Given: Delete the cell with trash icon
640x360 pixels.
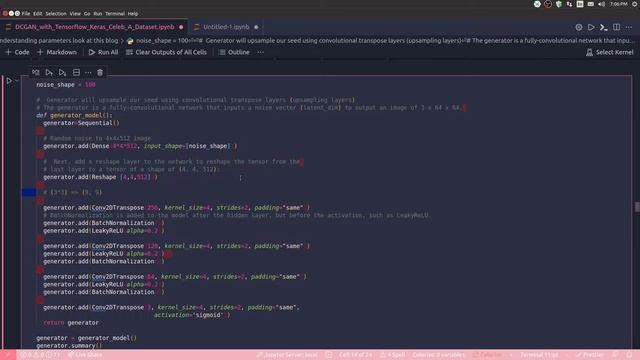Looking at the screenshot, I should (100, 72).
